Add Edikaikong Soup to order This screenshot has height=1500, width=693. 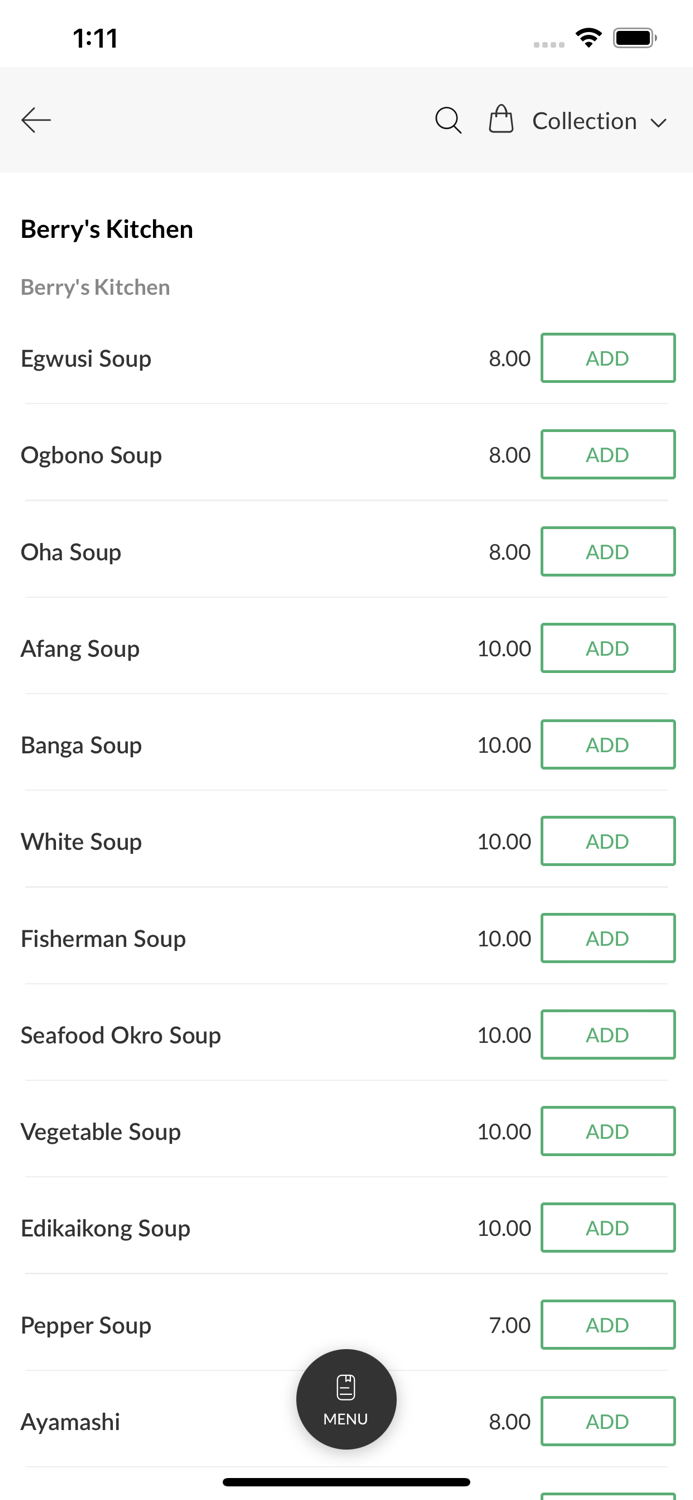[x=607, y=1228]
